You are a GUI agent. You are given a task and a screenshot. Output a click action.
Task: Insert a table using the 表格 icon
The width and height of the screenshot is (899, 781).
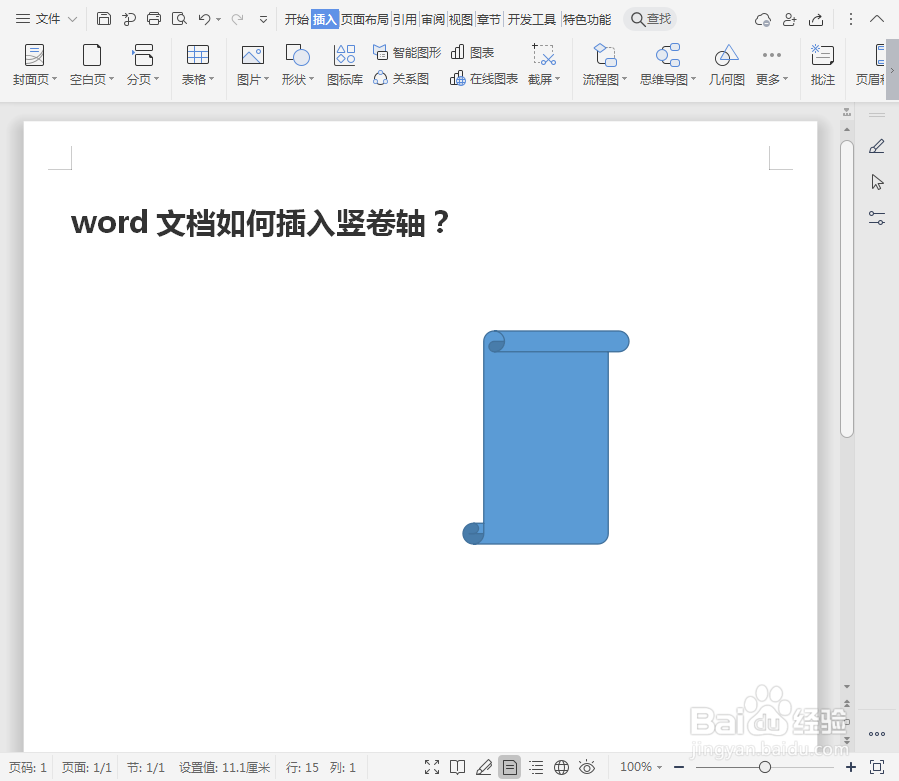(197, 62)
